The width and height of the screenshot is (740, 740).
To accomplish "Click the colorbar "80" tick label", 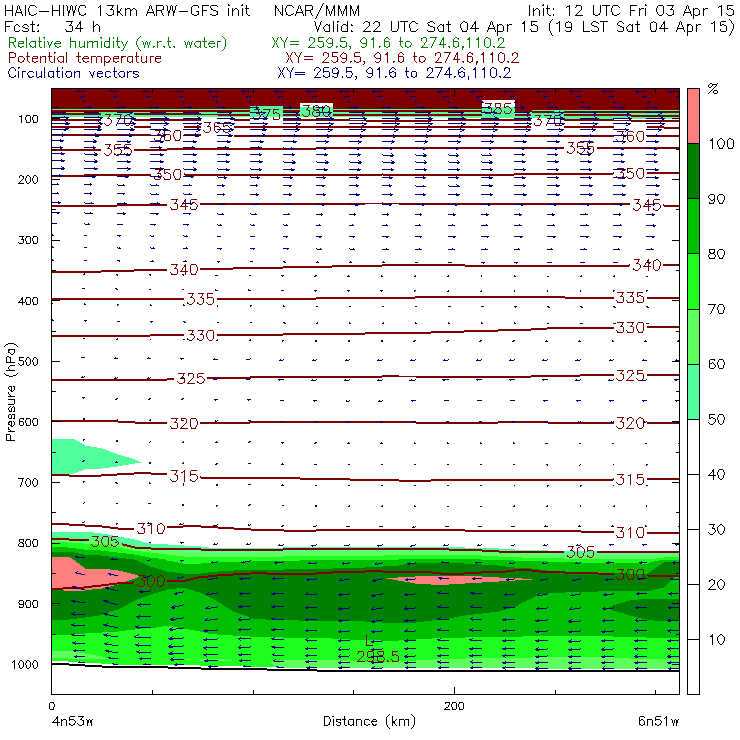I will pyautogui.click(x=716, y=254).
